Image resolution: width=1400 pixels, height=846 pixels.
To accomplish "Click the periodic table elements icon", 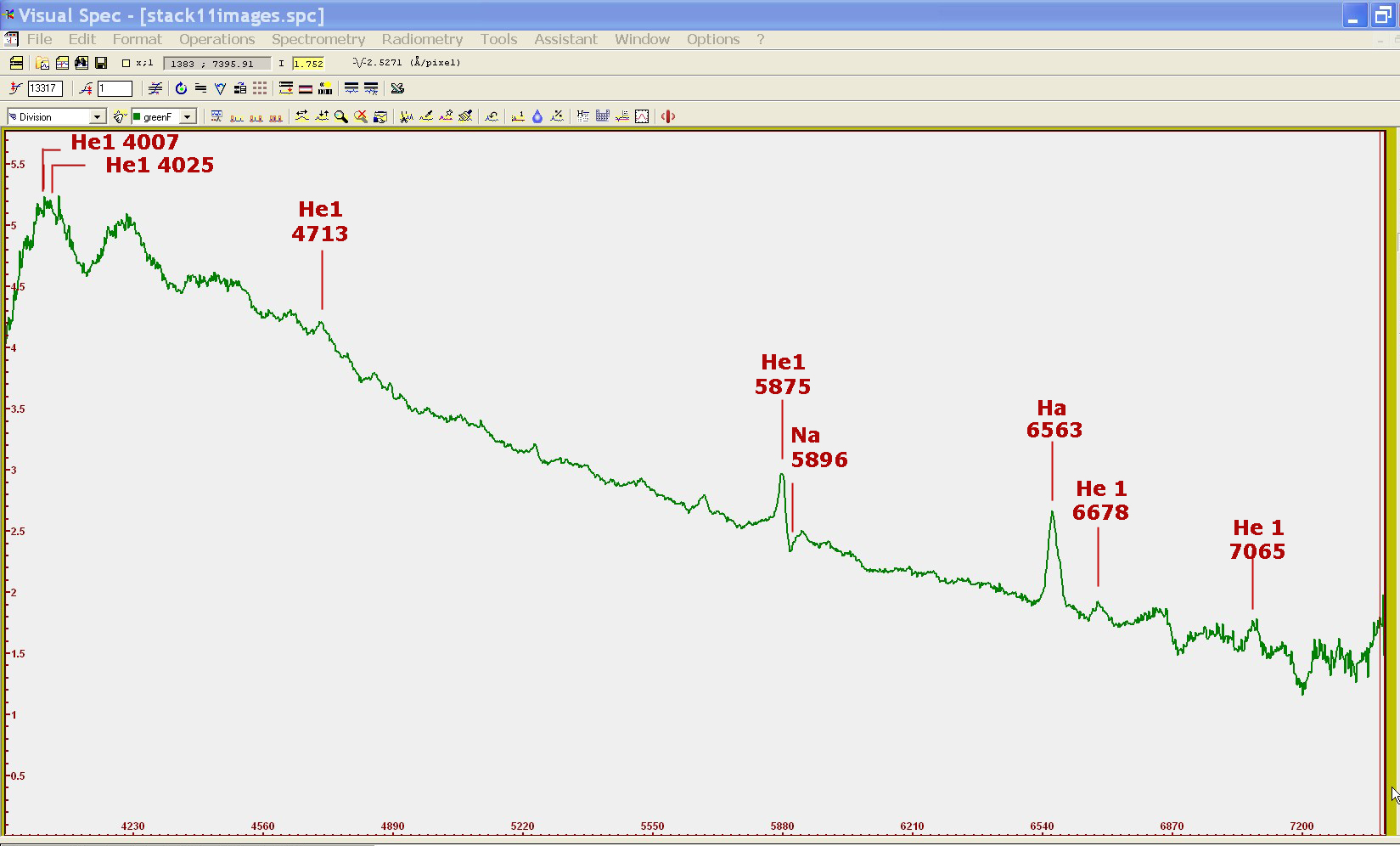I will (603, 116).
